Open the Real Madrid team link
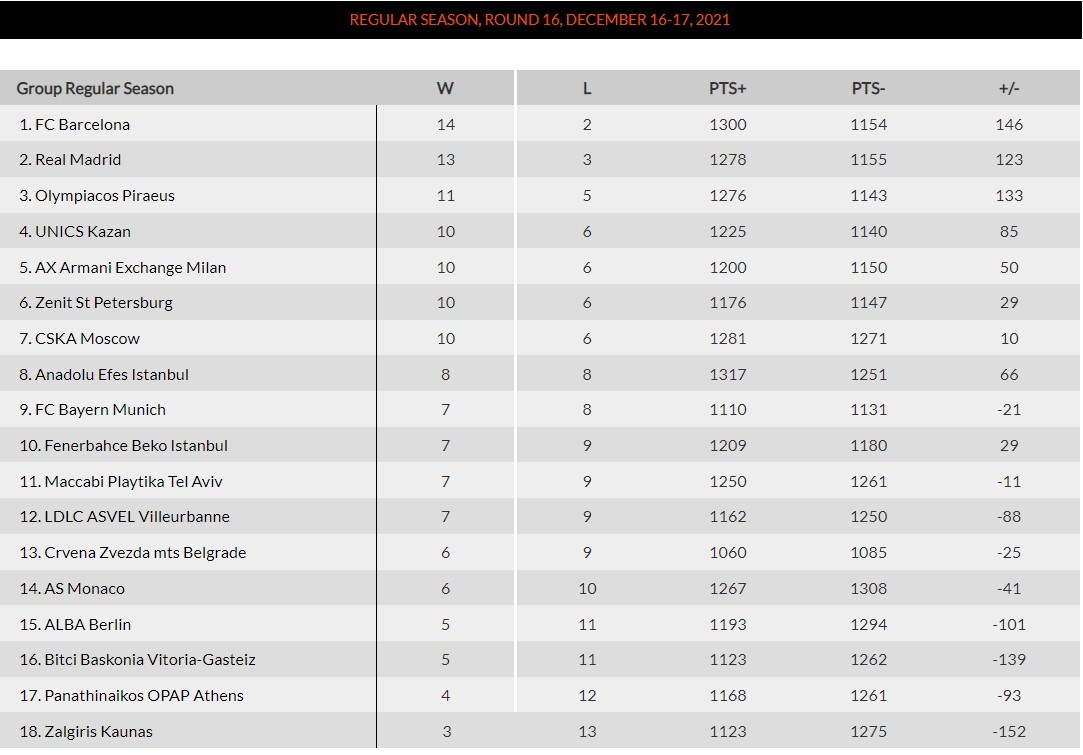Viewport: 1083px width, 755px height. click(78, 160)
